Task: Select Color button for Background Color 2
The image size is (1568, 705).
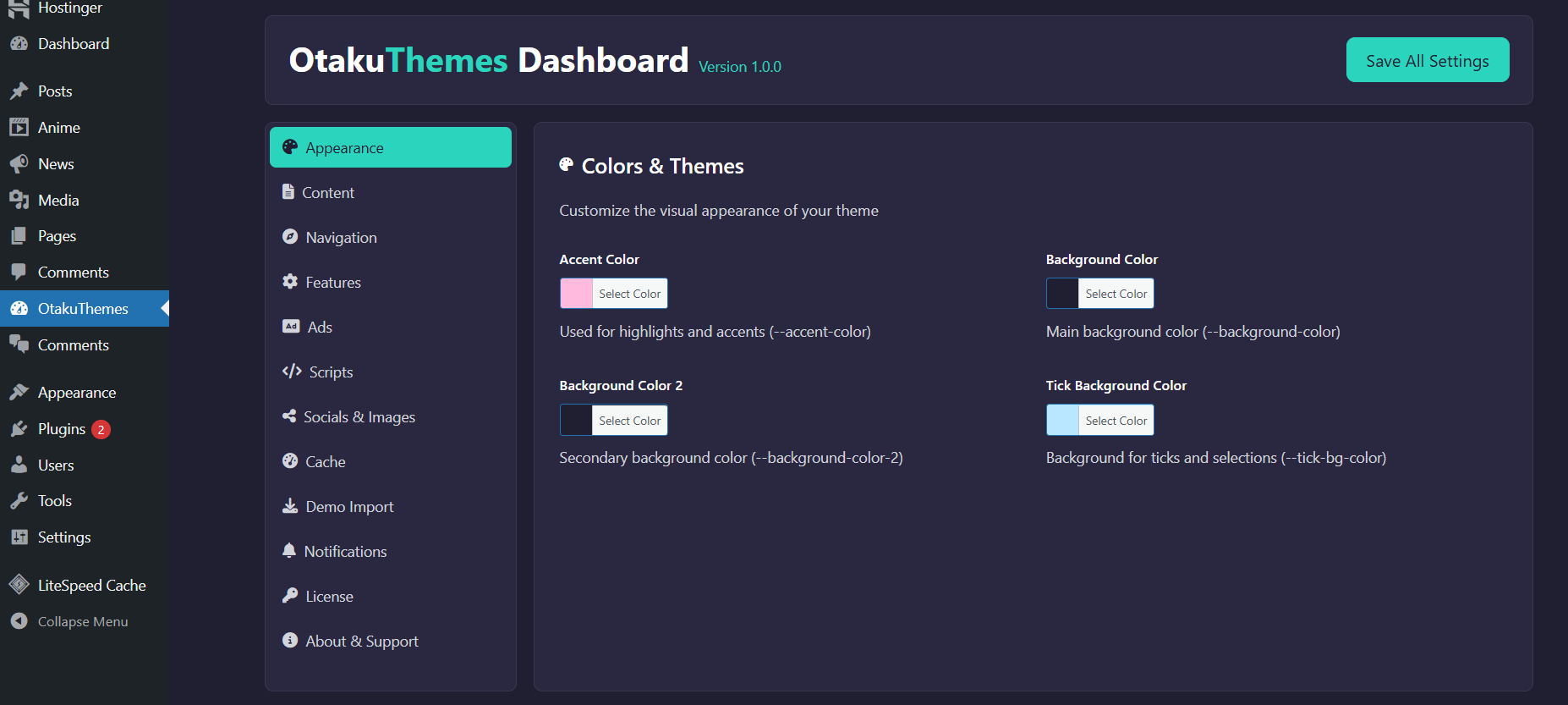Action: coord(630,421)
